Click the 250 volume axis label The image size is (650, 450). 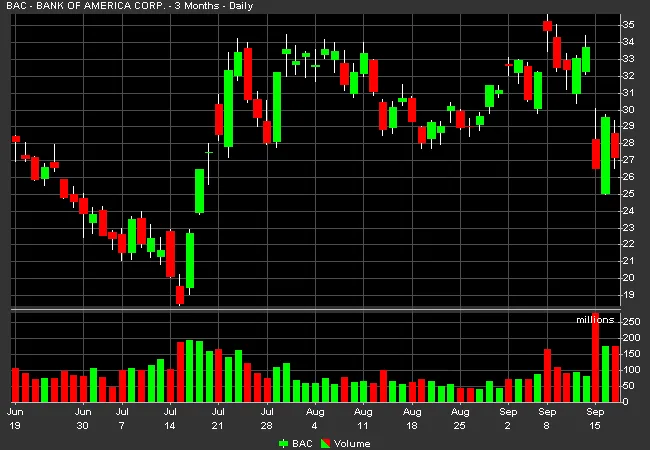631,322
